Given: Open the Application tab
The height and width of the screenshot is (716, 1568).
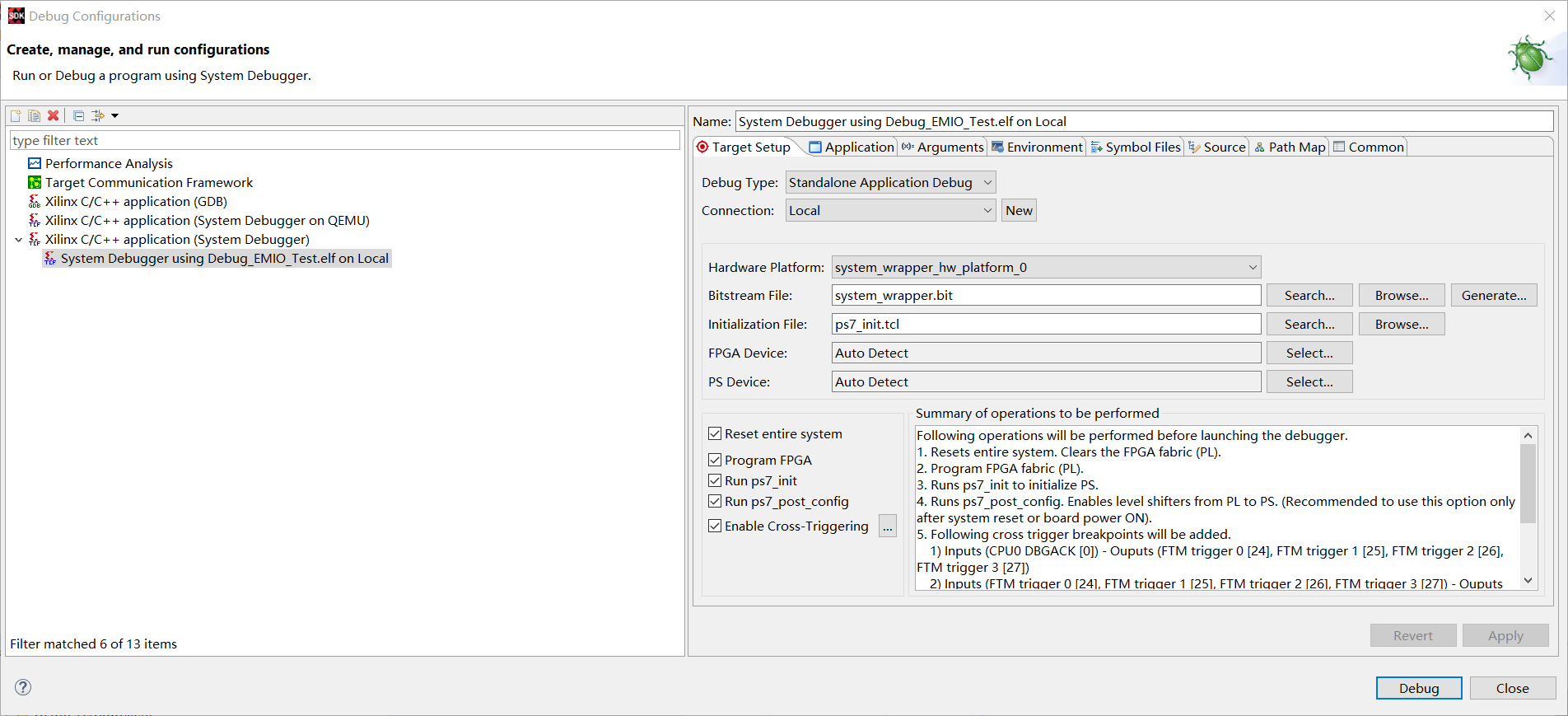Looking at the screenshot, I should coord(852,147).
